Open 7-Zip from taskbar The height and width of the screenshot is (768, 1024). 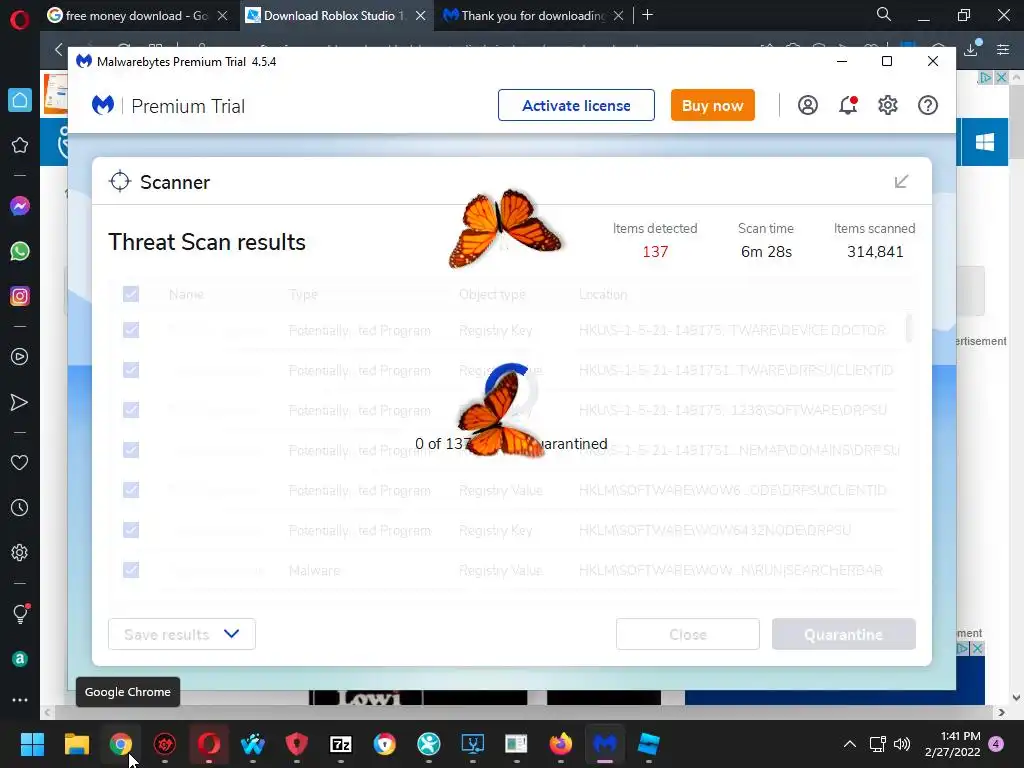[x=341, y=743]
